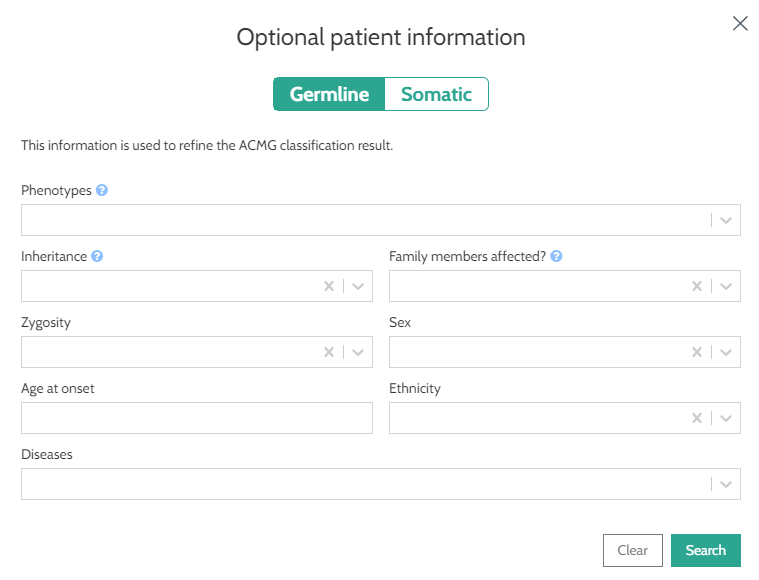Viewport: 759px width, 580px height.
Task: Switch to the Somatic toggle option
Action: (436, 95)
